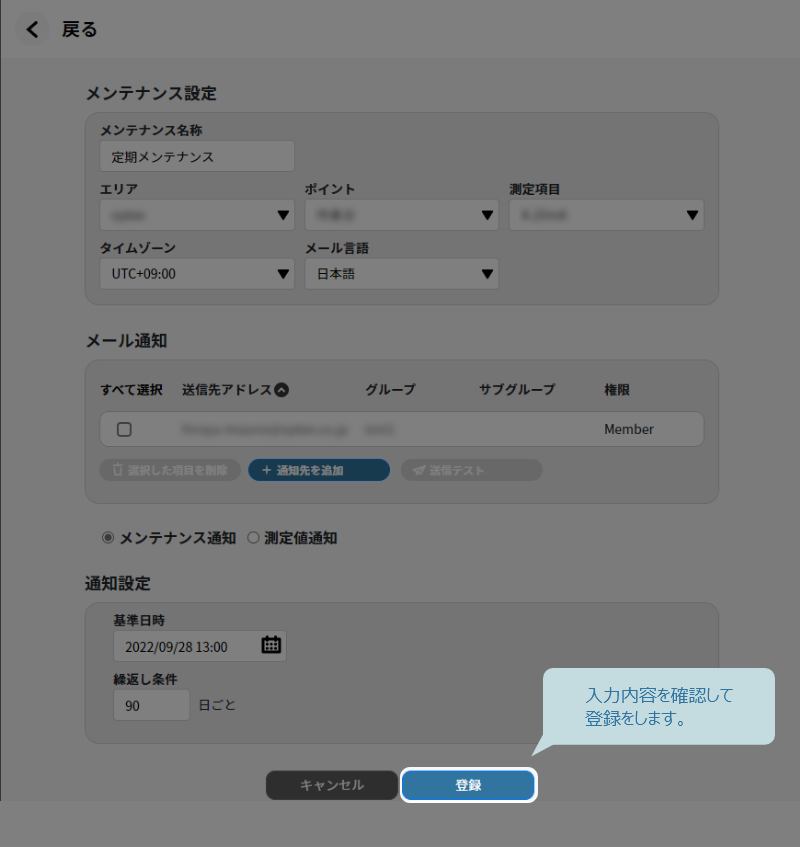Sort by the 送信先アドレス arrow icon

pyautogui.click(x=281, y=389)
